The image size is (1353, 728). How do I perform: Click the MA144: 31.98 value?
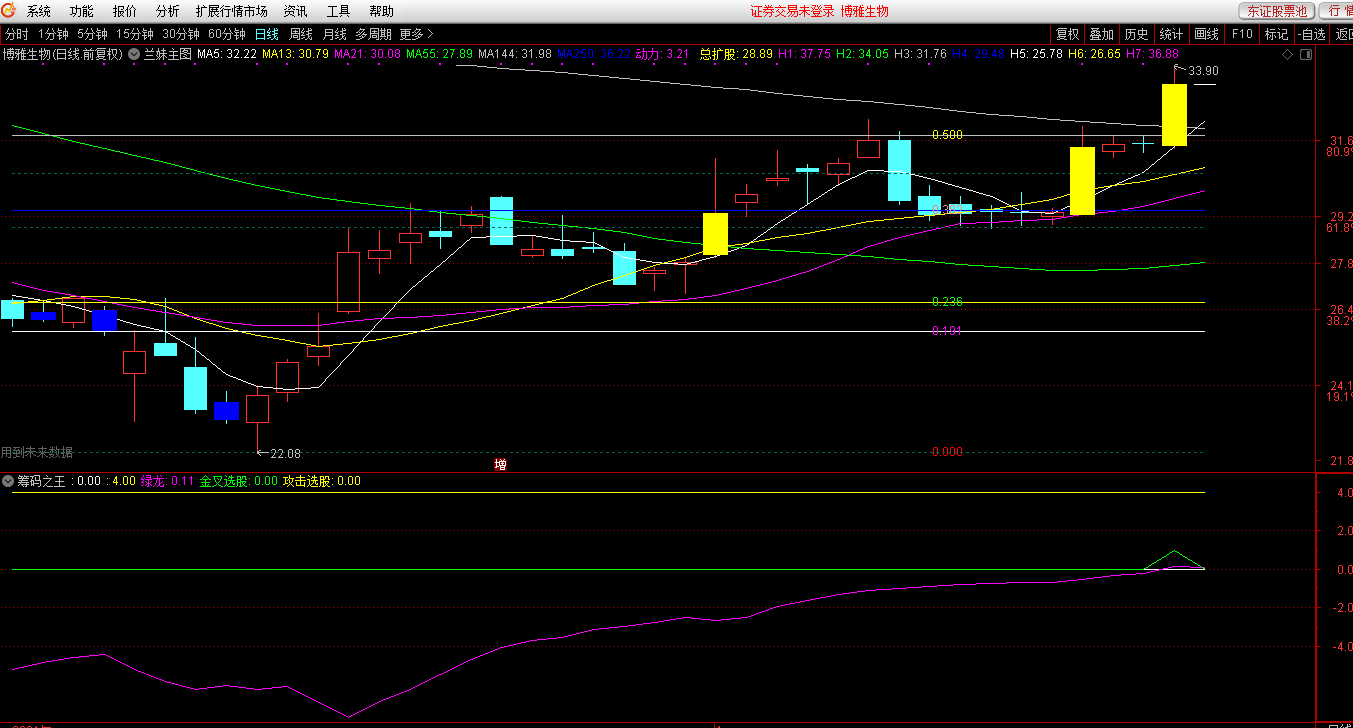pyautogui.click(x=515, y=54)
